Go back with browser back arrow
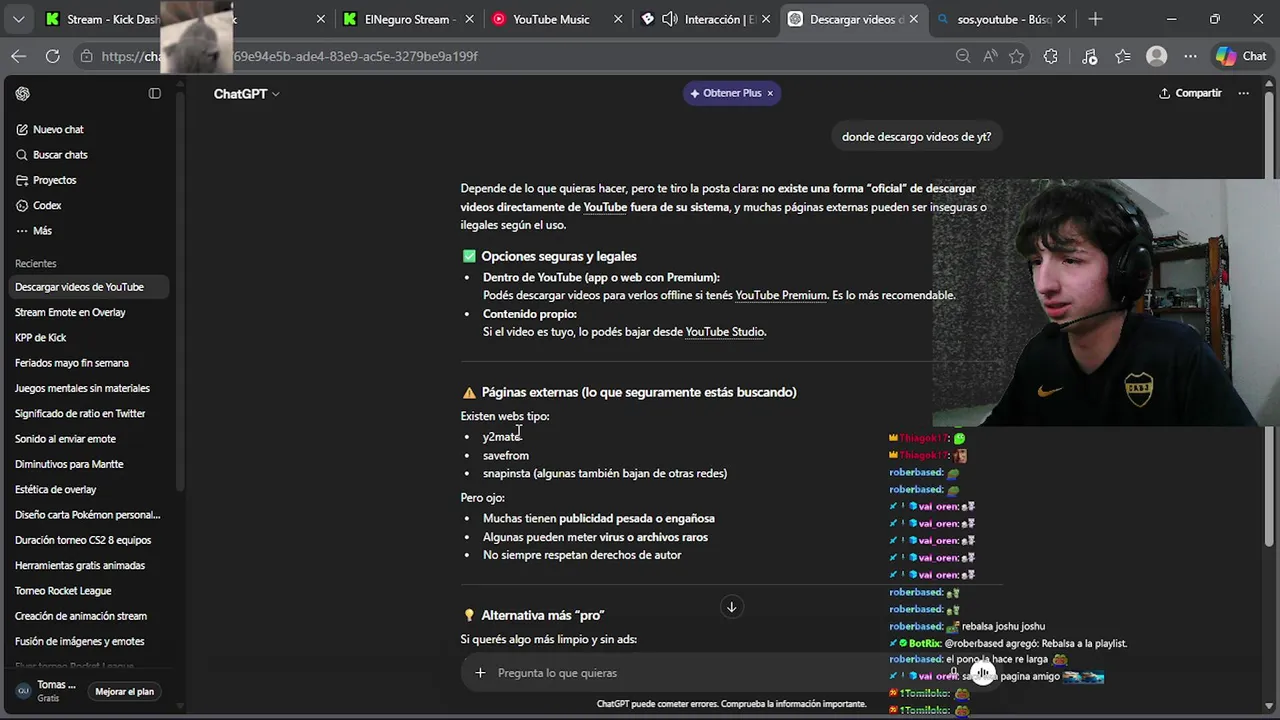 coord(19,56)
